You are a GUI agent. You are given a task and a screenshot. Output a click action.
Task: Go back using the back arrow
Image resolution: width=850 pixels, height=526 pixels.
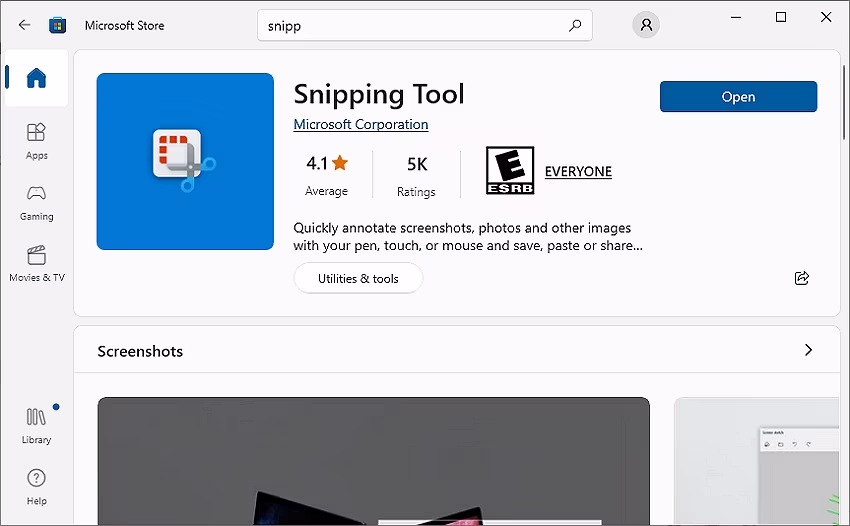coord(24,25)
